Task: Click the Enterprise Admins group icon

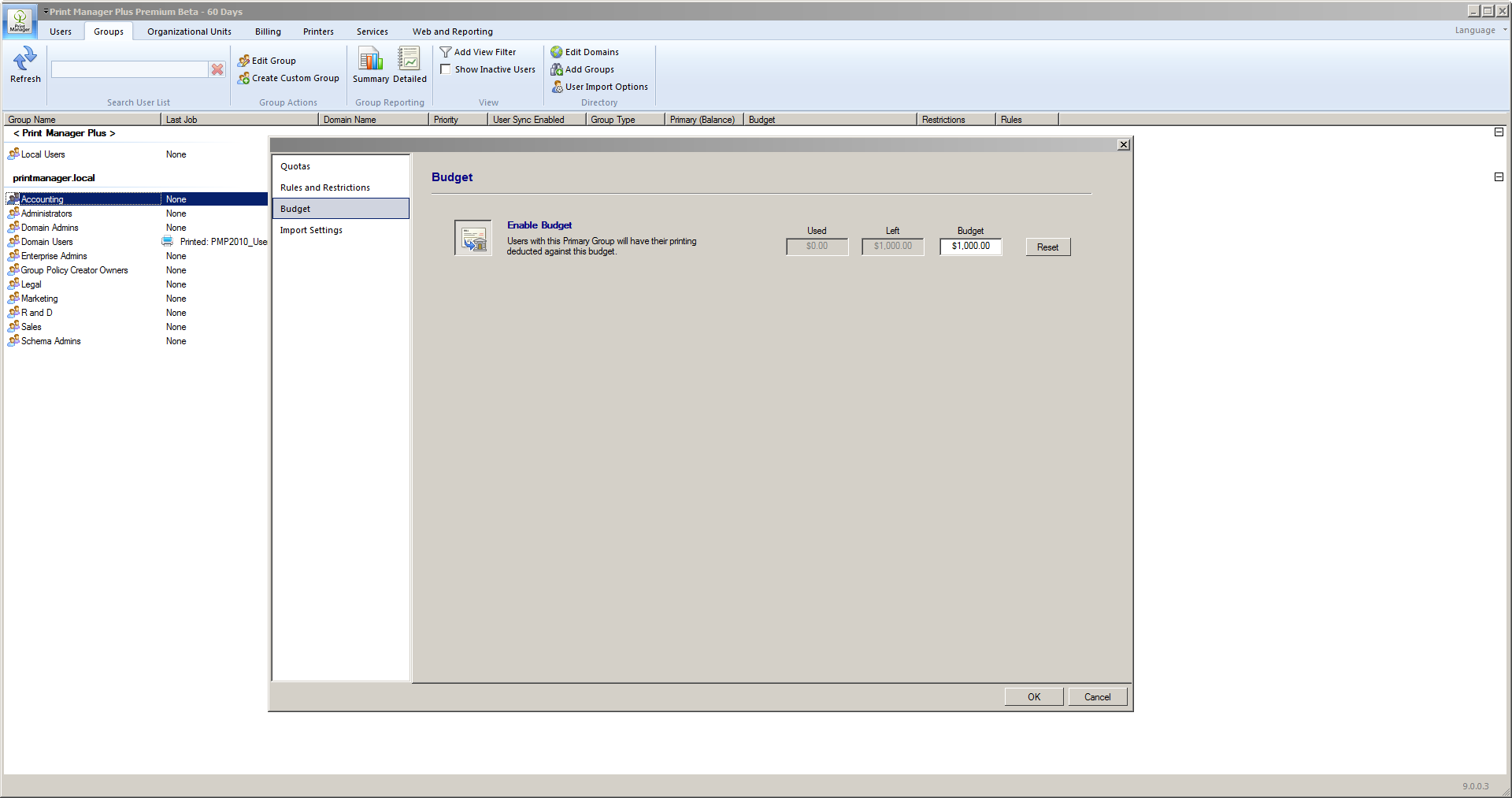Action: coord(13,255)
